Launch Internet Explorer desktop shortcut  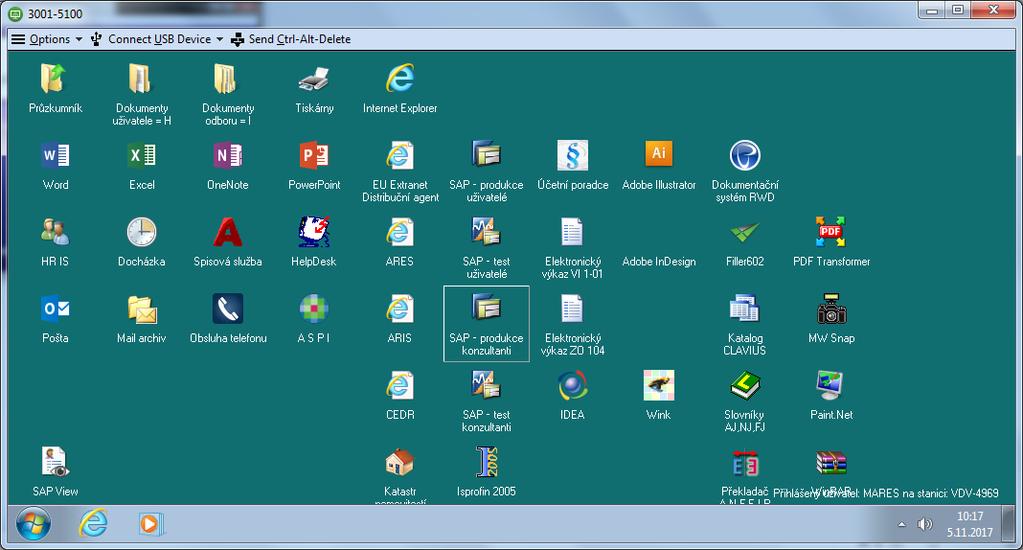[x=399, y=79]
